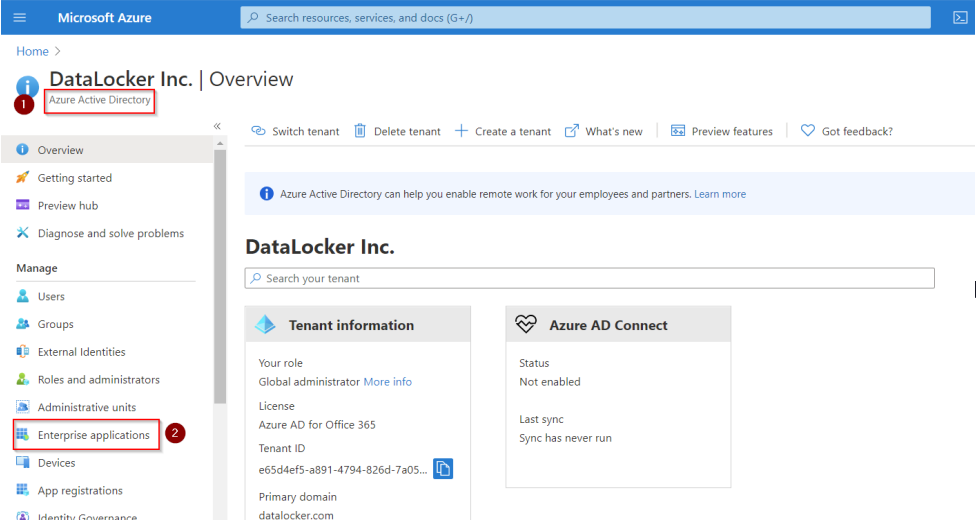Click the External Identities icon
The image size is (976, 525).
[22, 351]
